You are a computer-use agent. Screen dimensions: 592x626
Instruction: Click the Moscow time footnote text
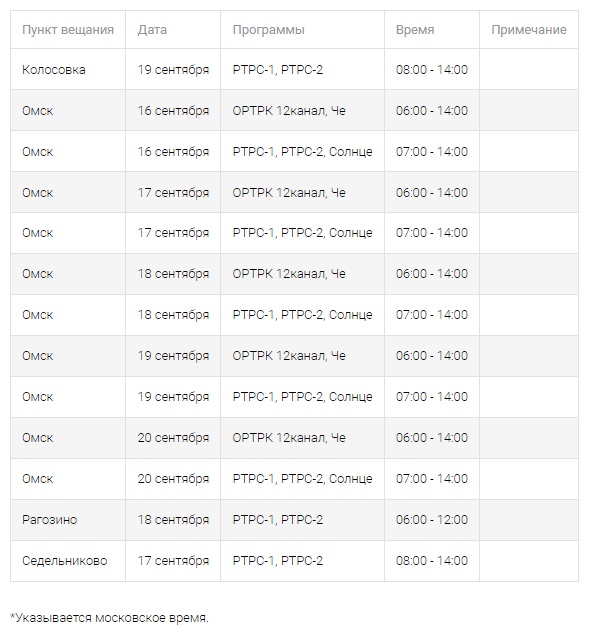point(109,618)
